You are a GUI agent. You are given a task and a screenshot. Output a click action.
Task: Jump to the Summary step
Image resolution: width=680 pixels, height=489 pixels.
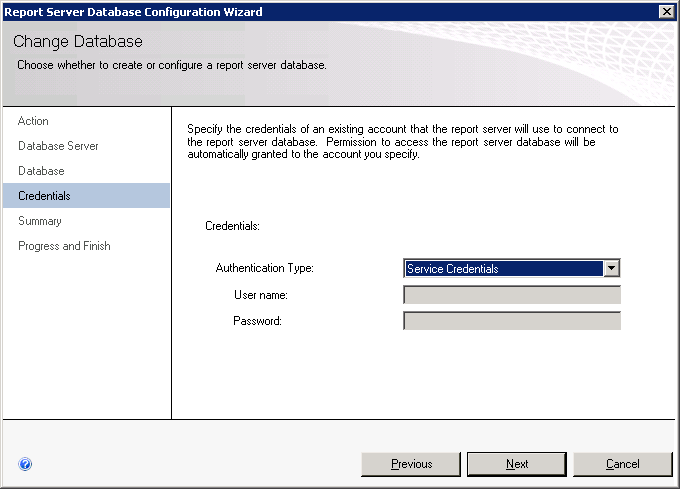coord(40,221)
